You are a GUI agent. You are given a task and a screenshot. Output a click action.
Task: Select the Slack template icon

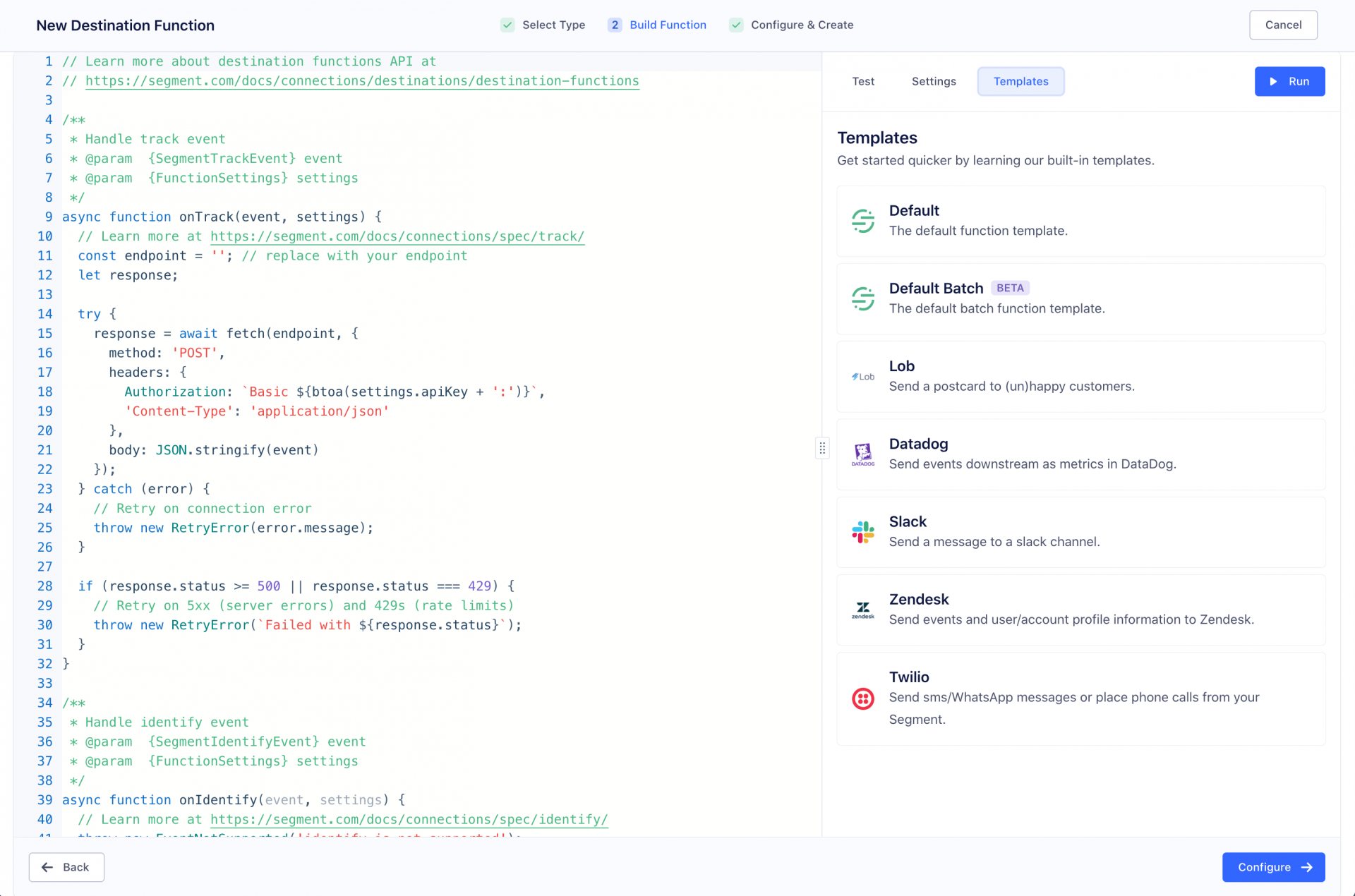pos(862,533)
